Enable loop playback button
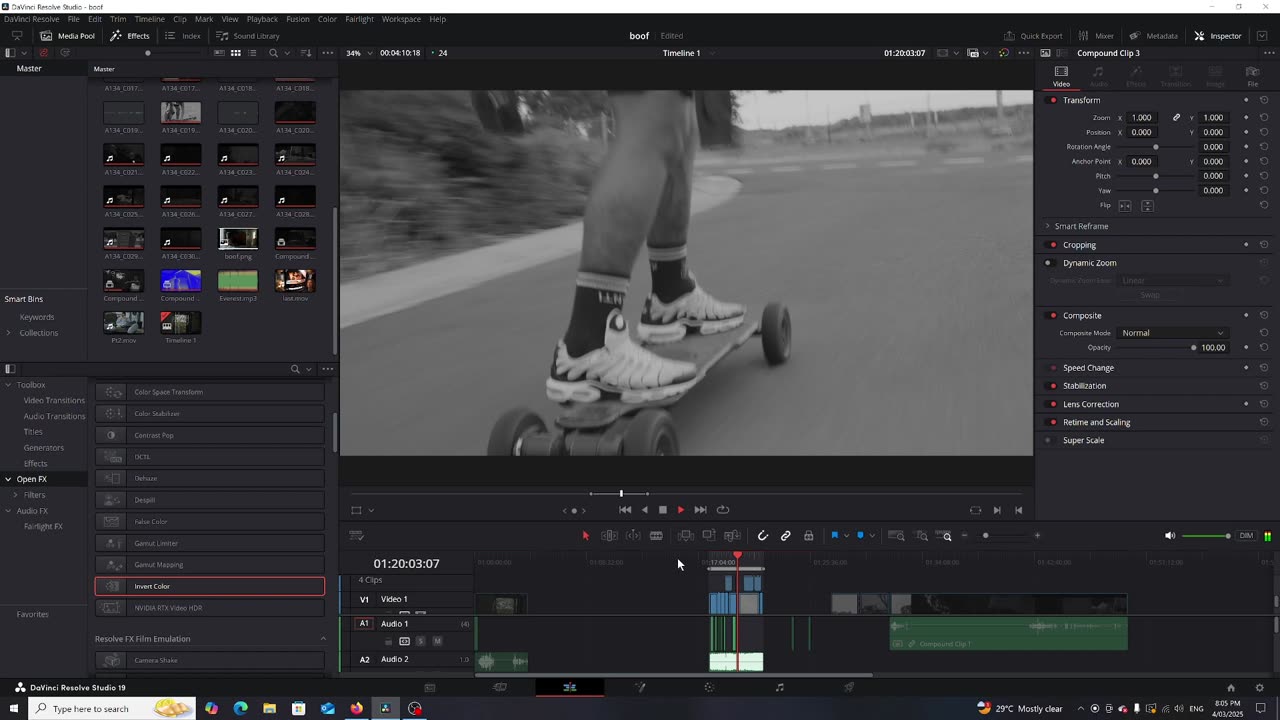The image size is (1280, 720). point(723,510)
